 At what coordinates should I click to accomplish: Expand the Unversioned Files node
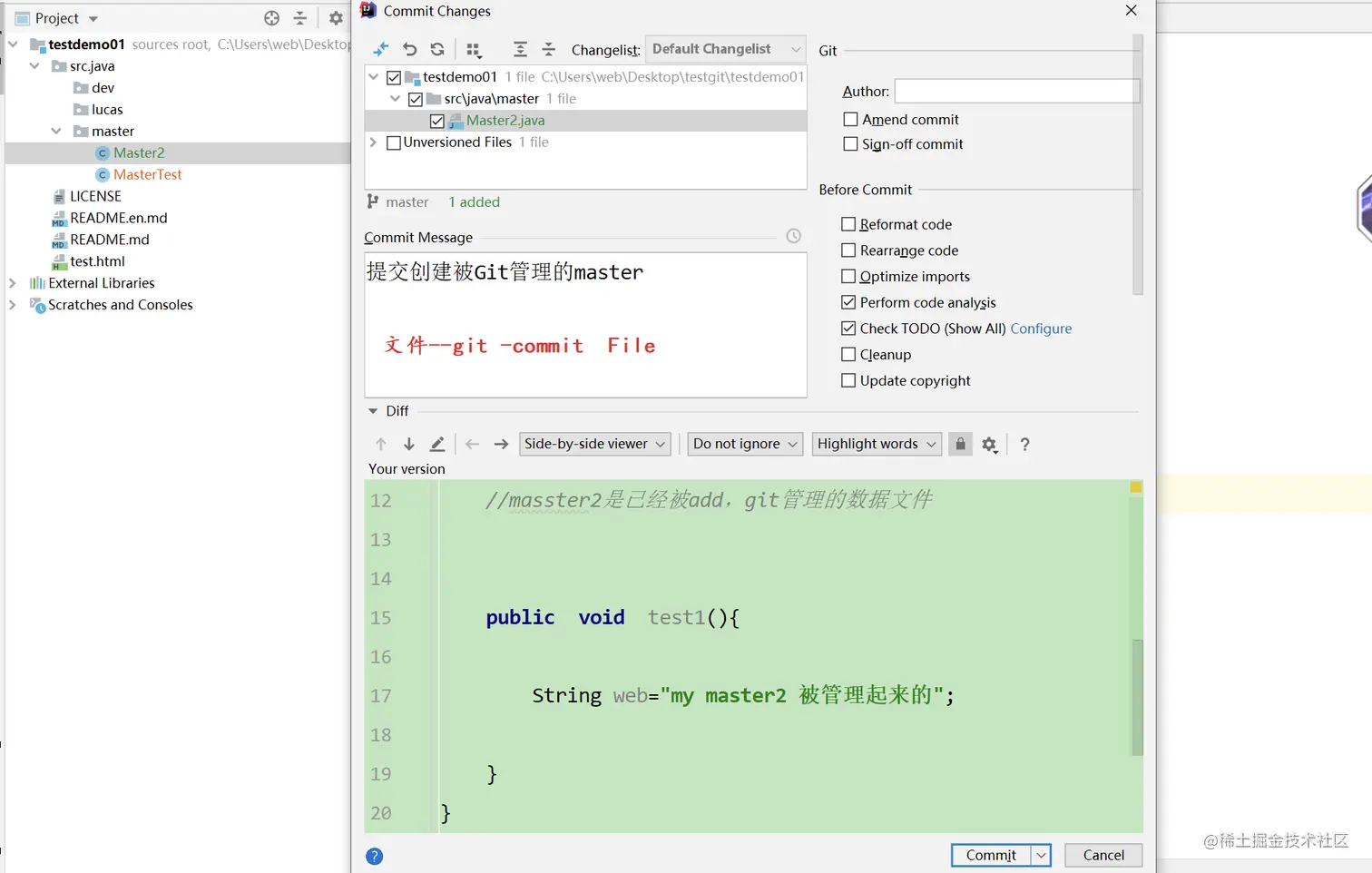[373, 142]
